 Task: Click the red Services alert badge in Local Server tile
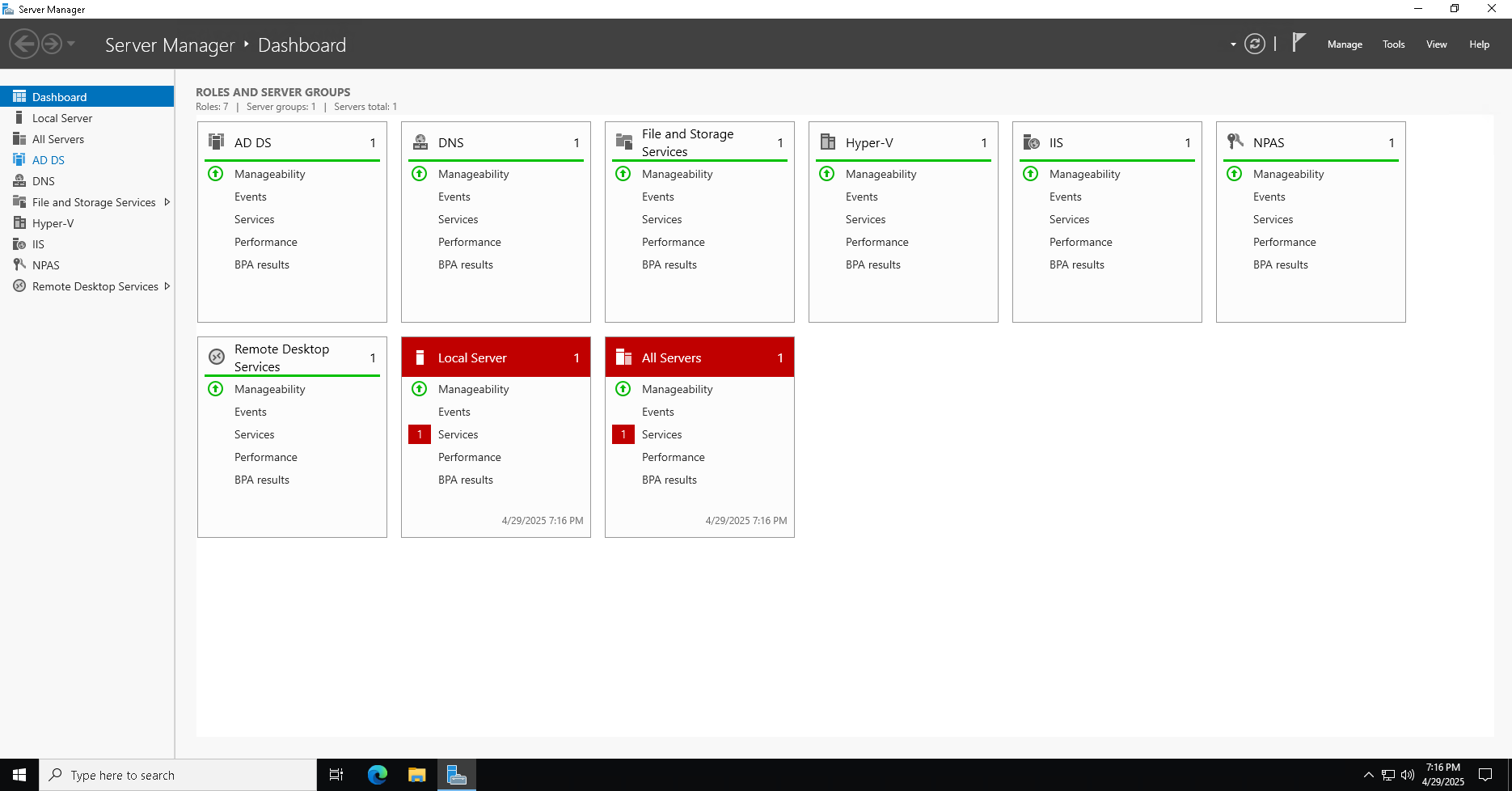(x=420, y=434)
